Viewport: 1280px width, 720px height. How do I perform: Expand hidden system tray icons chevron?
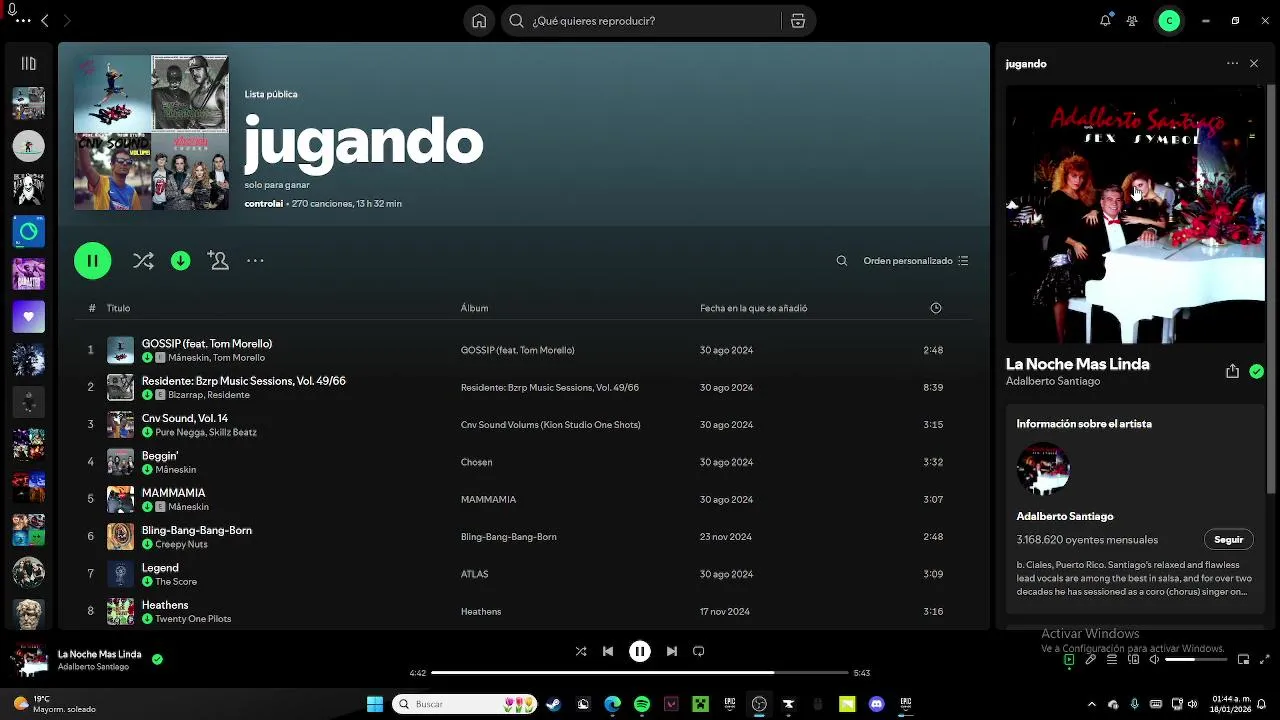point(1091,704)
